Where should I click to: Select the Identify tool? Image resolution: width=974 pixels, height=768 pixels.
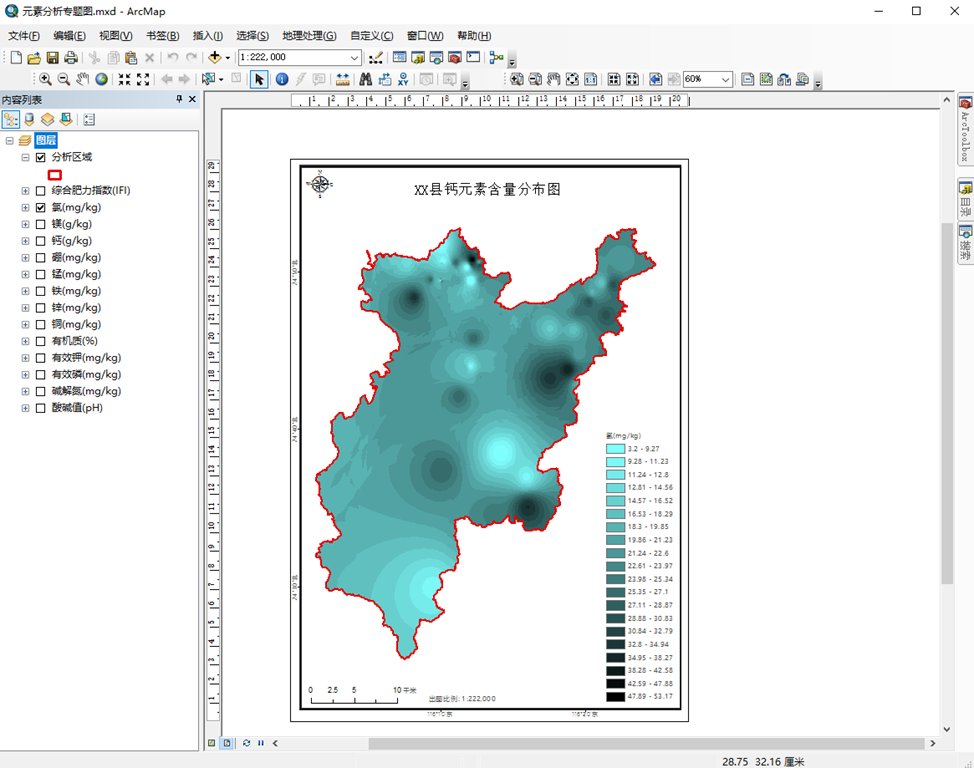(x=282, y=79)
